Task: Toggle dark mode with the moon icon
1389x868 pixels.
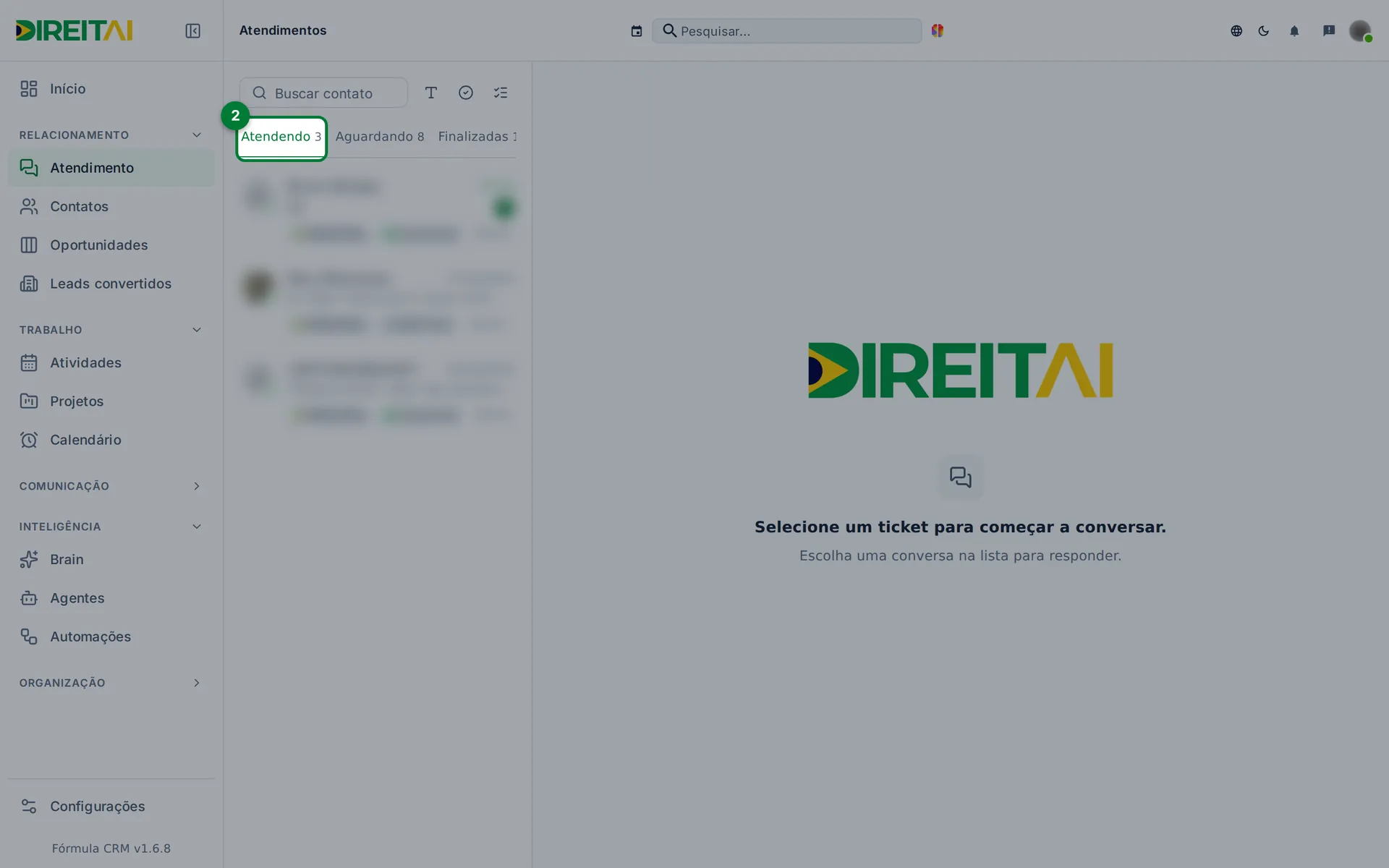Action: point(1264,30)
